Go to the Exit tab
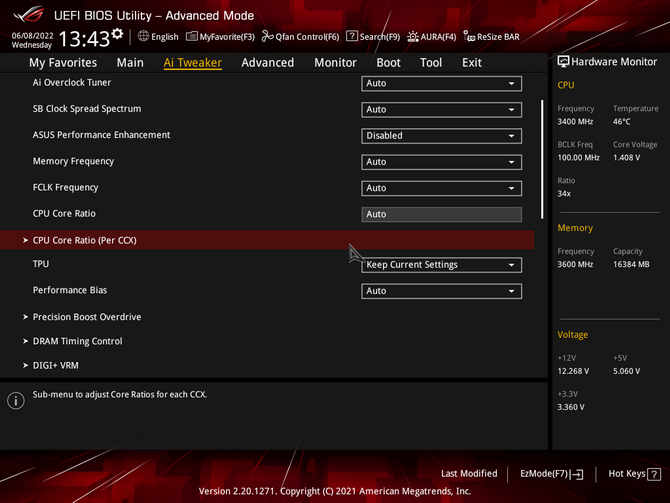 [x=472, y=63]
